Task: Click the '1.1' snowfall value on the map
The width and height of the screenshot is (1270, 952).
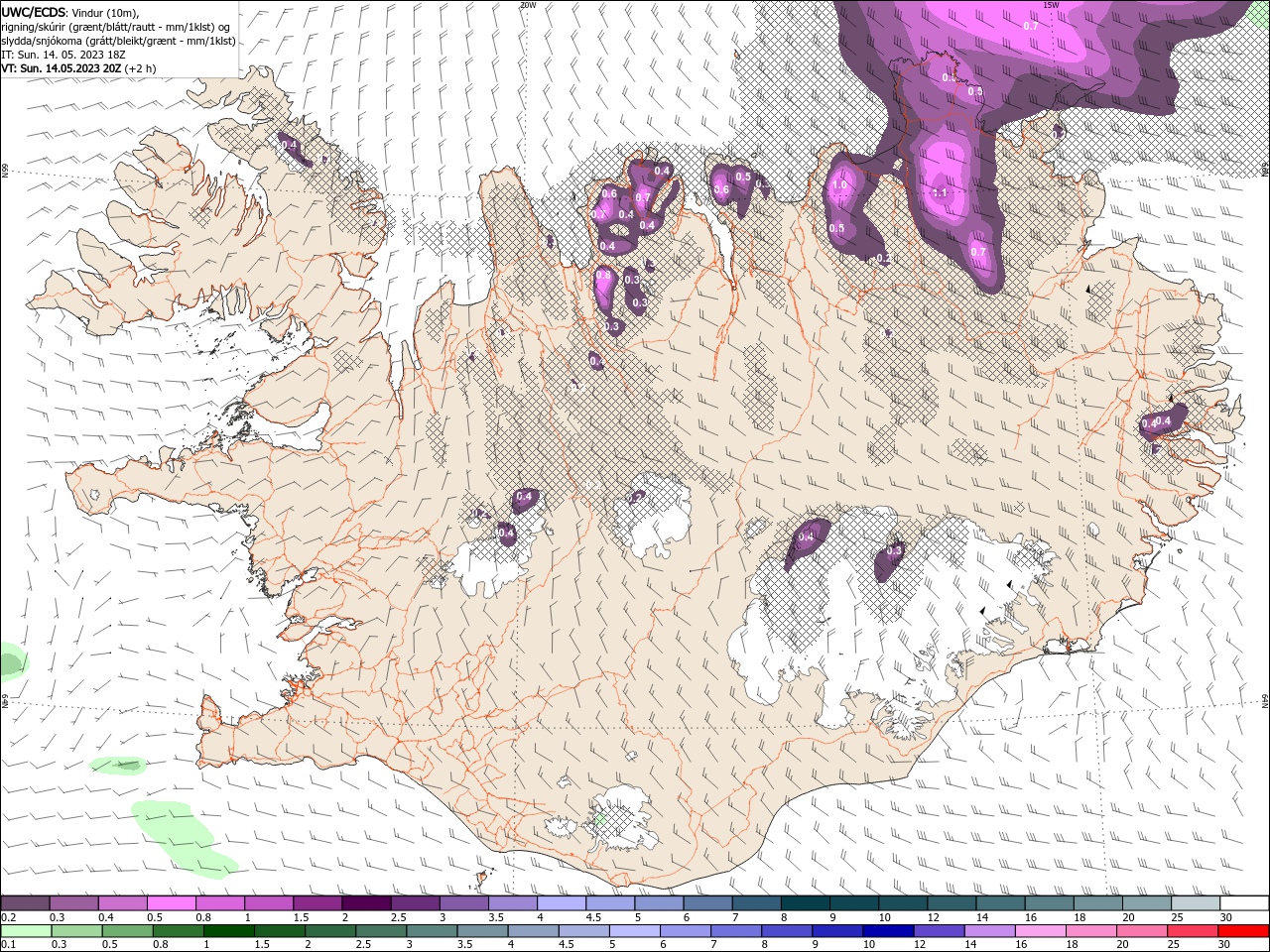Action: click(x=941, y=192)
